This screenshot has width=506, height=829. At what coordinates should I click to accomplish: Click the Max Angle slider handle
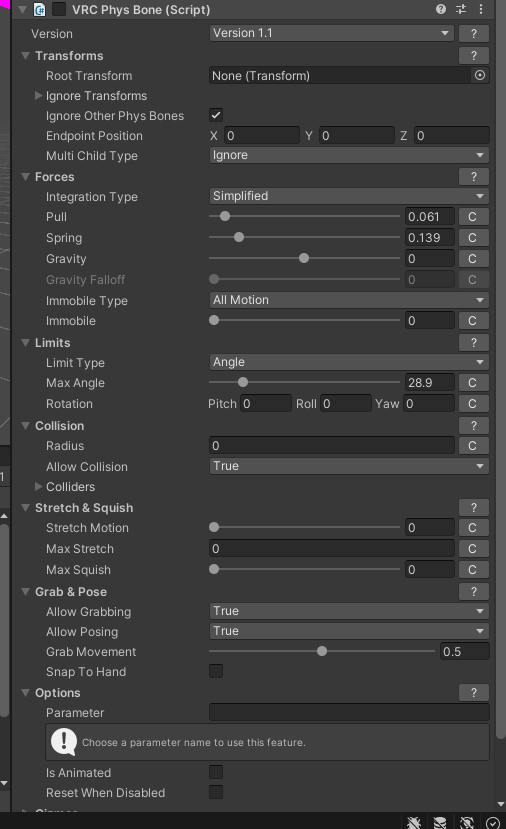point(243,382)
